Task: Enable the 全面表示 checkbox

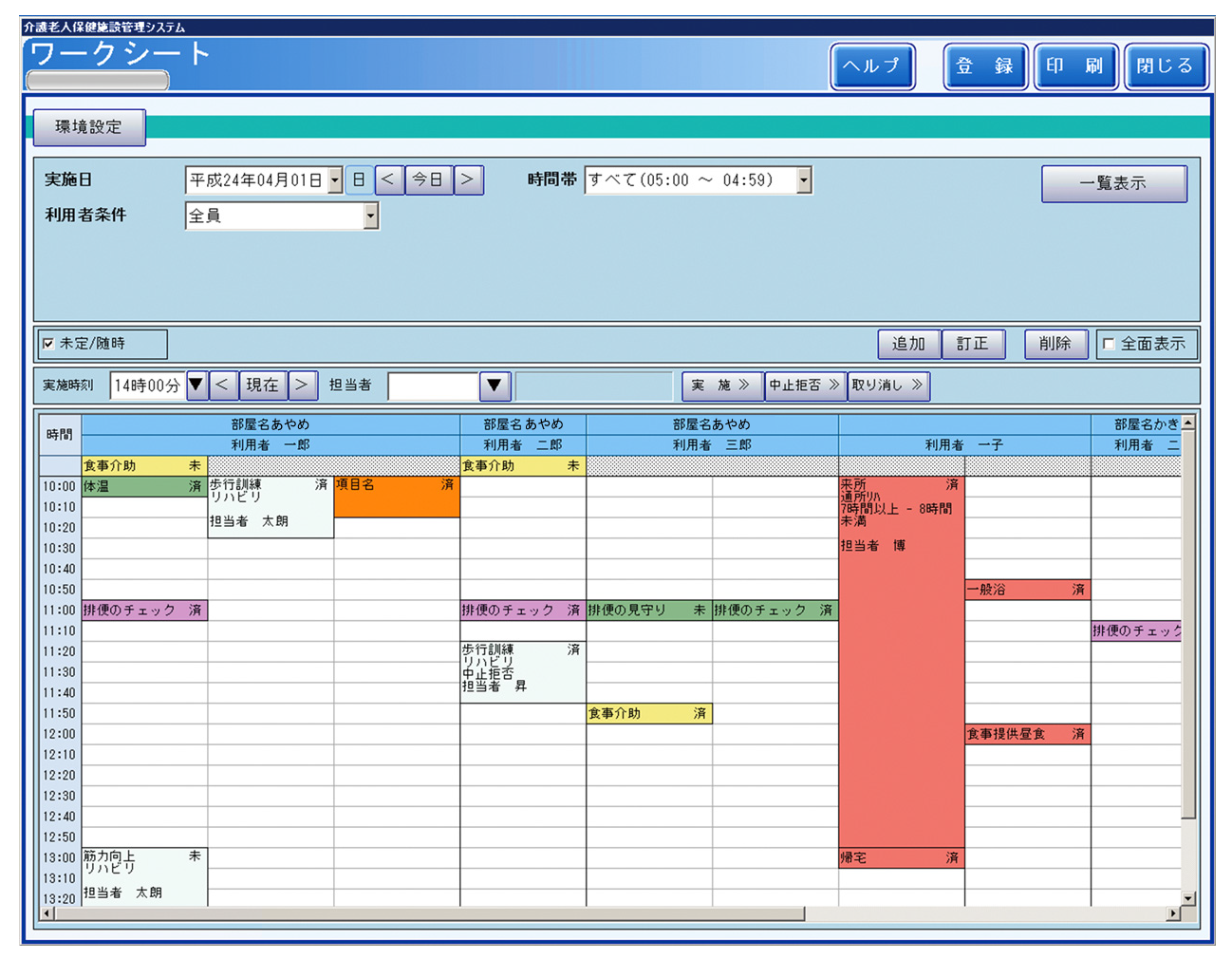Action: point(1108,345)
